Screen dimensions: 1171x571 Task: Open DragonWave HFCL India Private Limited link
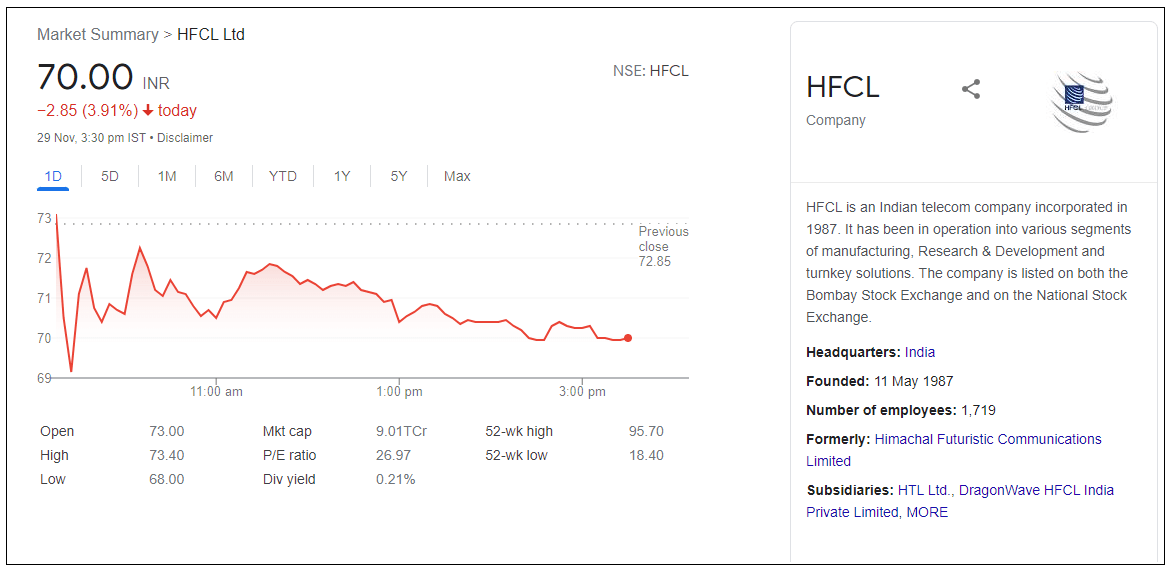point(960,502)
